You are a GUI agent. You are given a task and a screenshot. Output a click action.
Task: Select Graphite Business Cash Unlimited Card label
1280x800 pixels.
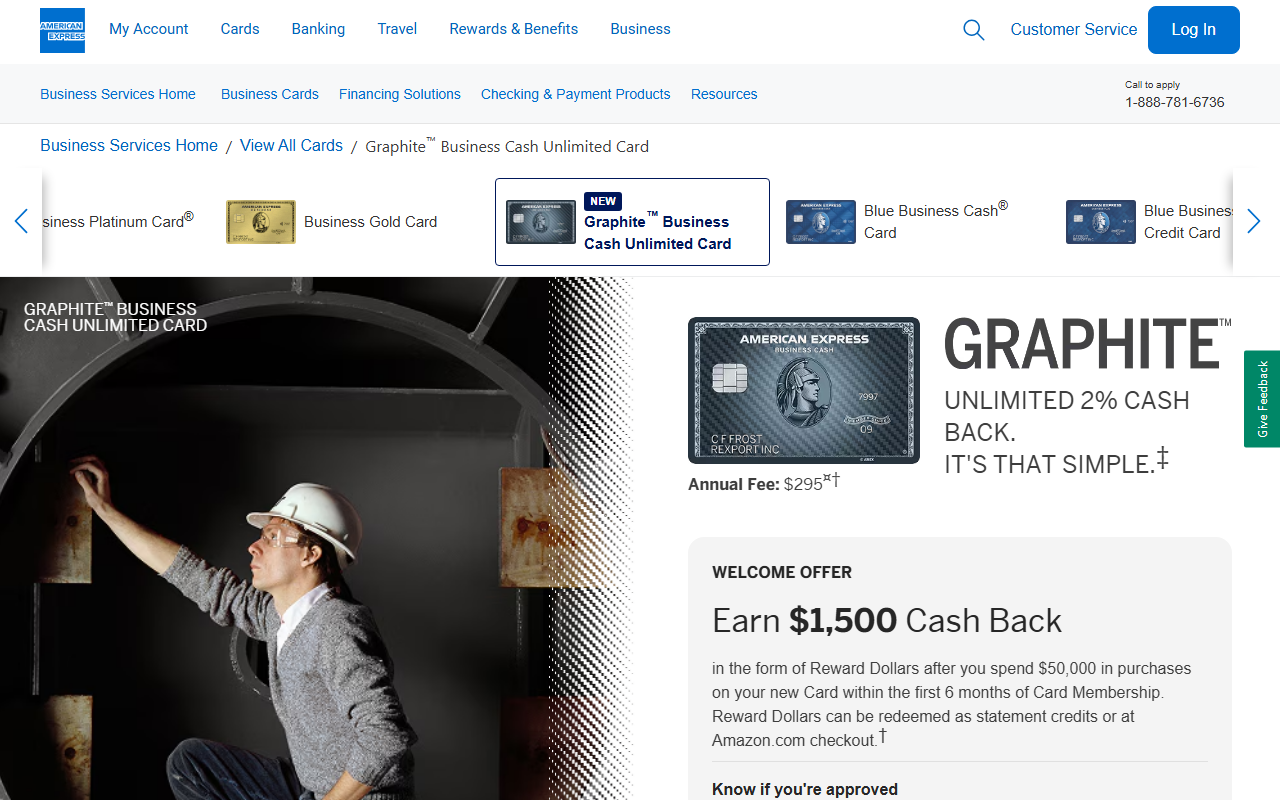[x=658, y=232]
